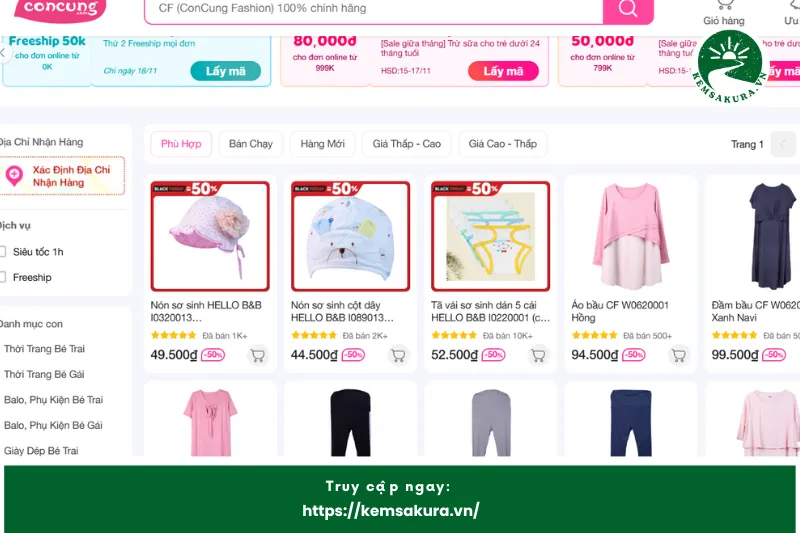Select the Bán Chạy sort tab
This screenshot has height=533, width=800.
tap(251, 144)
